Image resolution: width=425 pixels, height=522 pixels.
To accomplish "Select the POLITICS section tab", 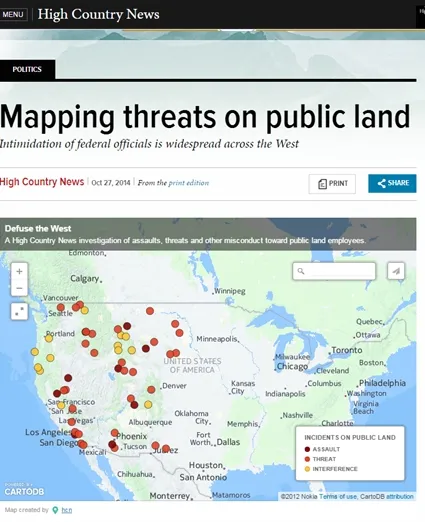I will pos(27,69).
